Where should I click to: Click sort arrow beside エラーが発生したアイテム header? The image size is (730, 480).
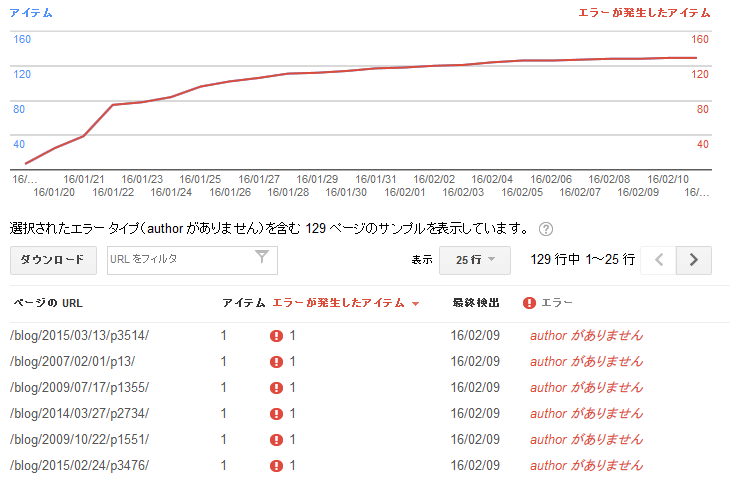click(x=415, y=304)
